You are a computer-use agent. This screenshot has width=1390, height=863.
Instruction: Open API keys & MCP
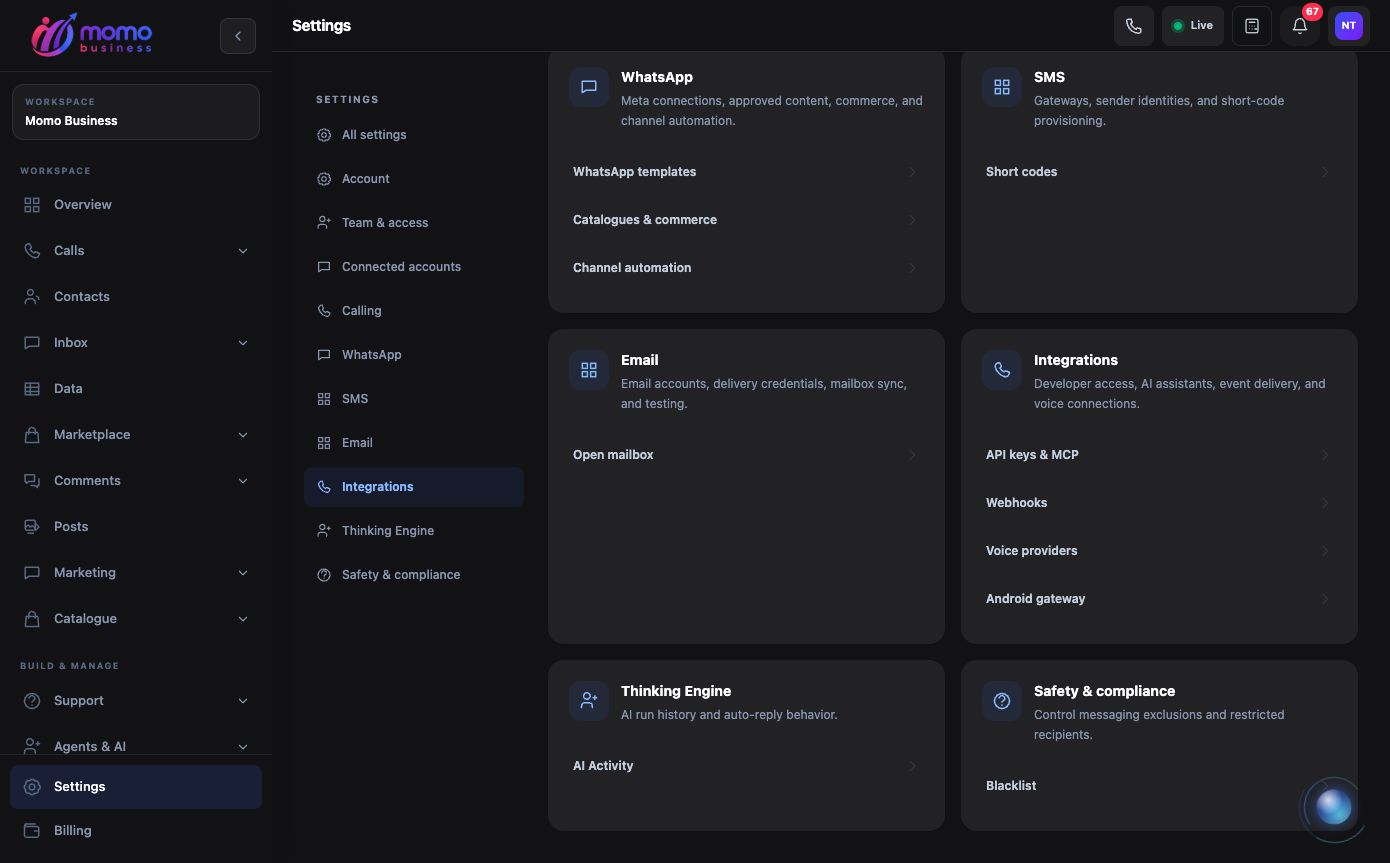coord(1159,455)
